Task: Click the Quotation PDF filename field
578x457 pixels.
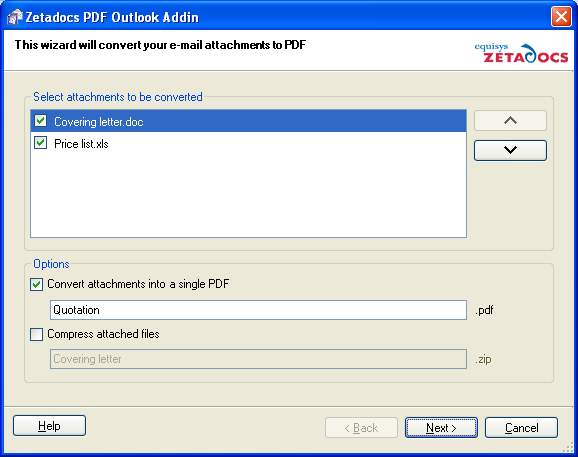Action: 258,310
